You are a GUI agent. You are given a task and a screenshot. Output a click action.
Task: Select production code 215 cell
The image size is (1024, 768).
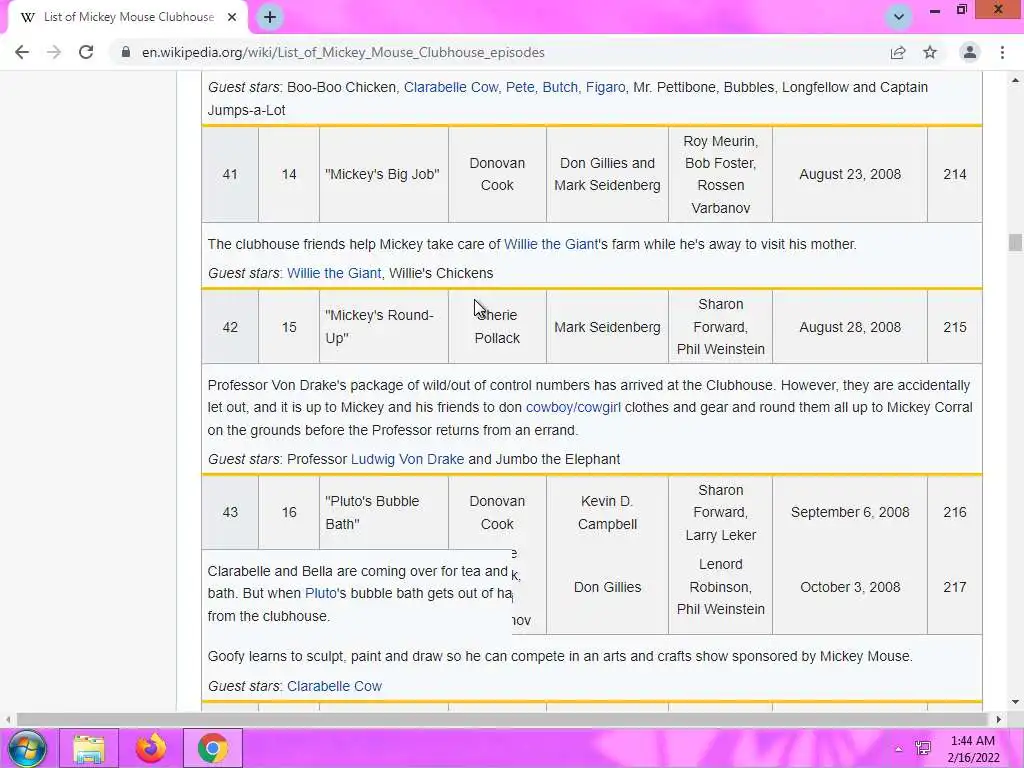pos(954,327)
